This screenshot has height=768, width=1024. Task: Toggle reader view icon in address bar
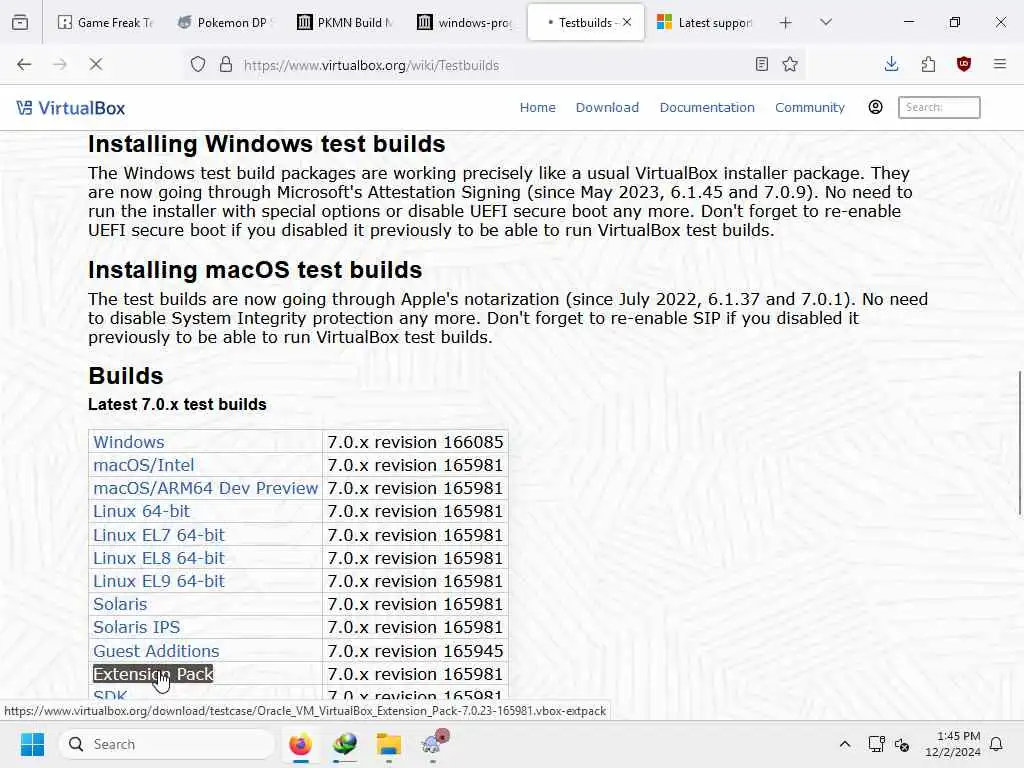(x=761, y=64)
